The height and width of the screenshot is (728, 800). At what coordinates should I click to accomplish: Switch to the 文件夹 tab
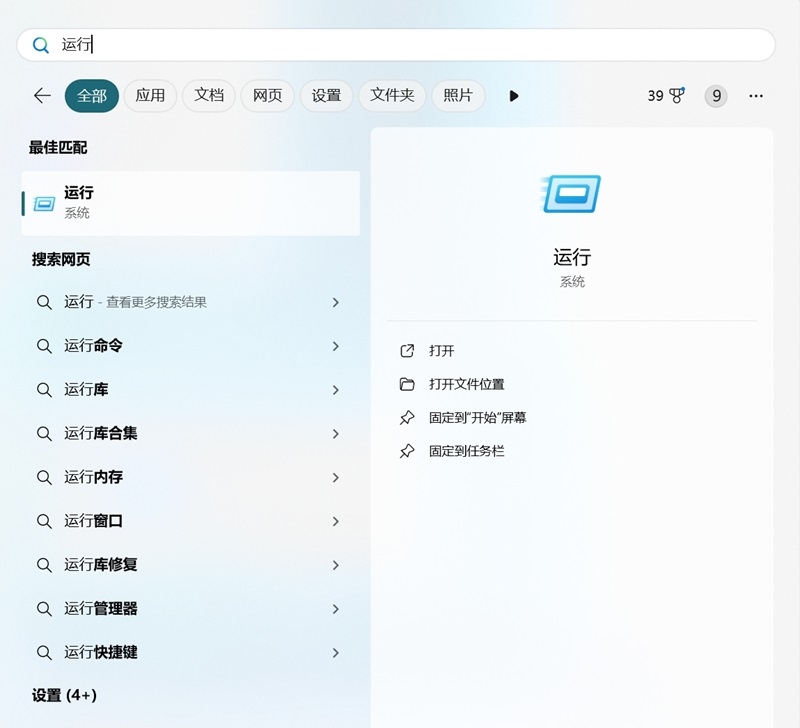392,95
